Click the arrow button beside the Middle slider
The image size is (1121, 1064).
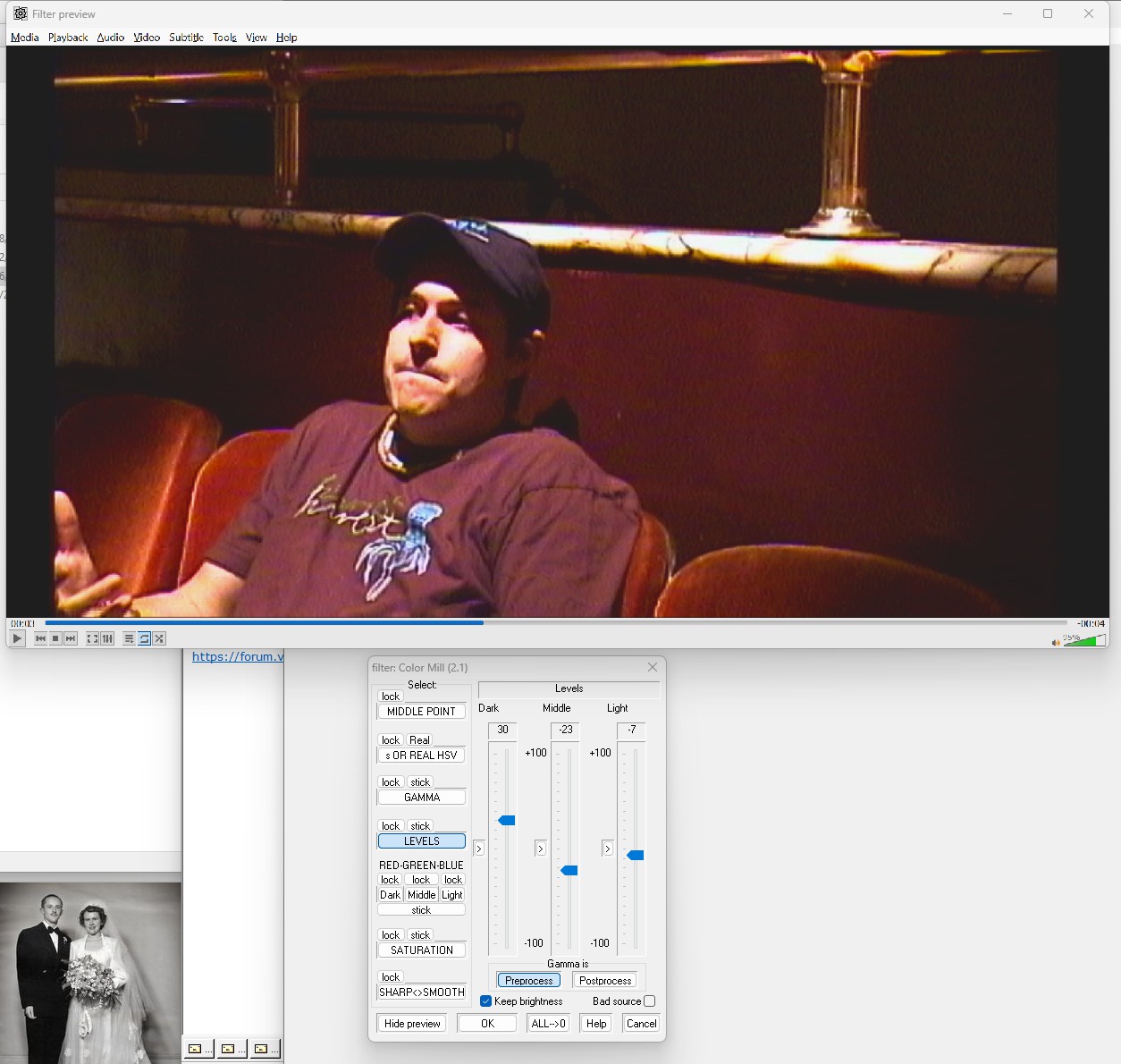(540, 849)
